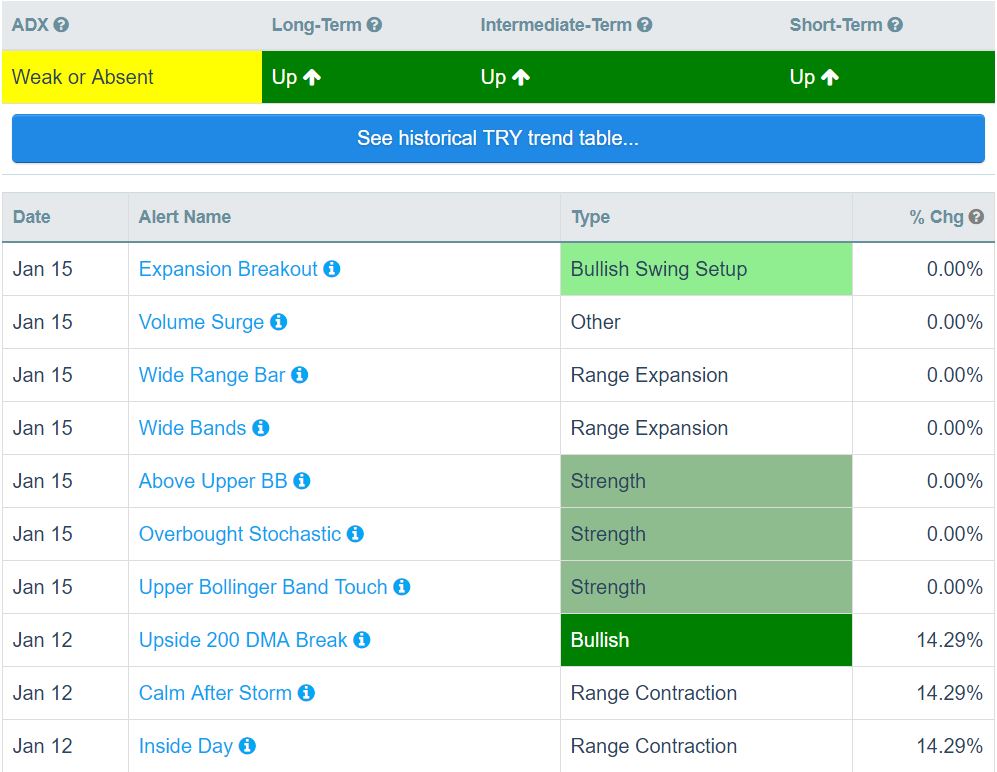997x772 pixels.
Task: Show info for Above Upper BB
Action: tap(302, 481)
